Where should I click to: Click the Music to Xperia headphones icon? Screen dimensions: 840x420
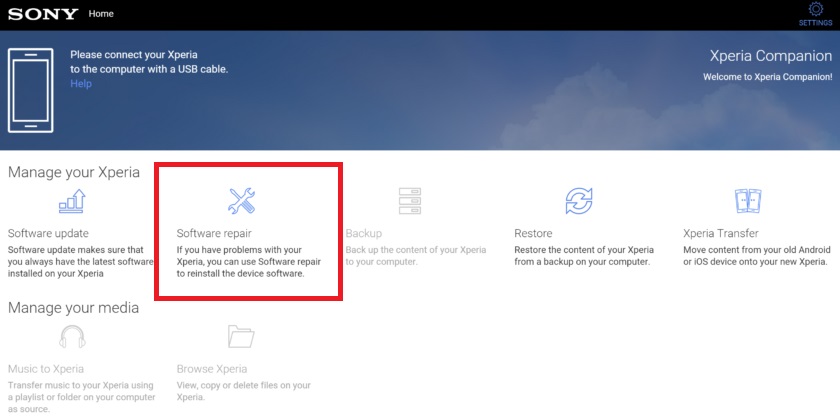coord(72,337)
